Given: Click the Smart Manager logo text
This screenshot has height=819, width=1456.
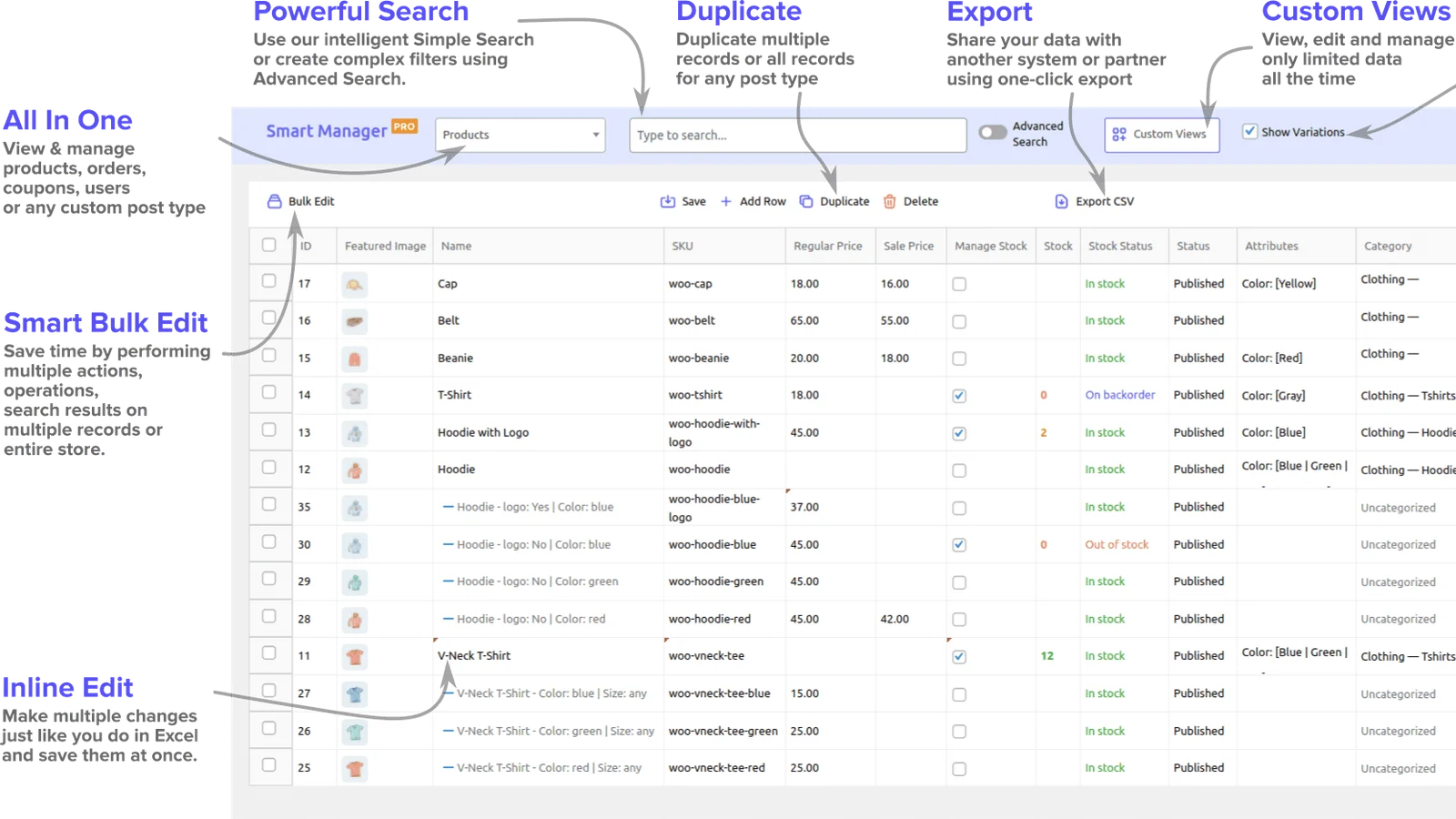Looking at the screenshot, I should point(326,131).
